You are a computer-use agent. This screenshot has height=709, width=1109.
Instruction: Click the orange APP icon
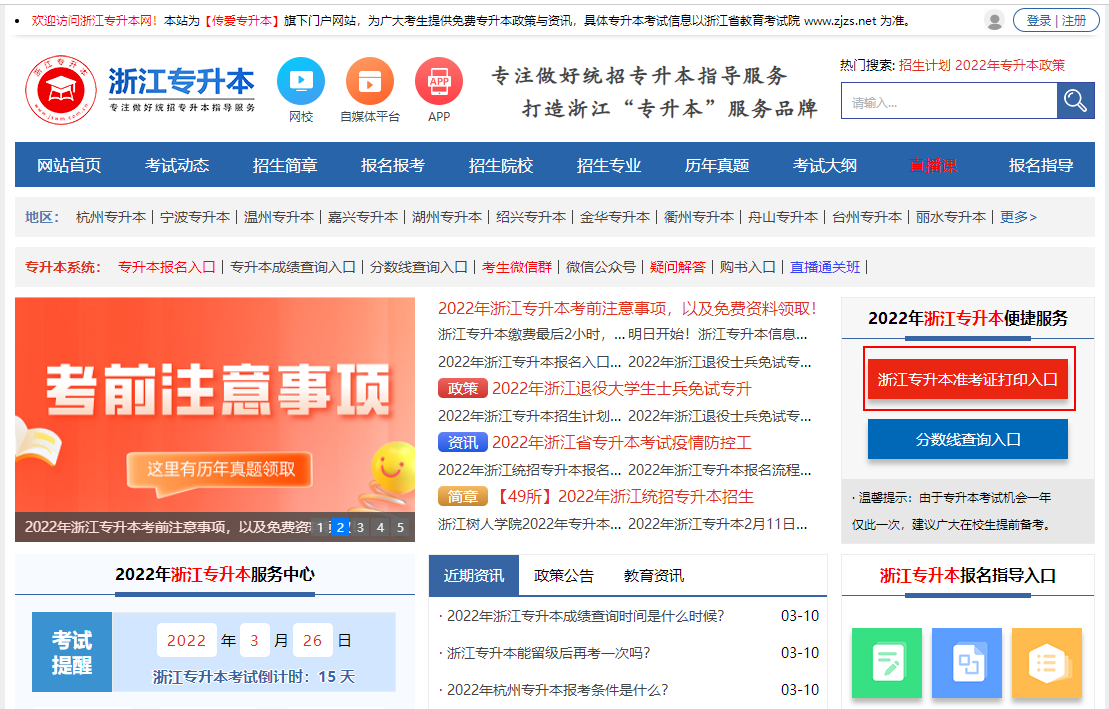click(x=438, y=83)
